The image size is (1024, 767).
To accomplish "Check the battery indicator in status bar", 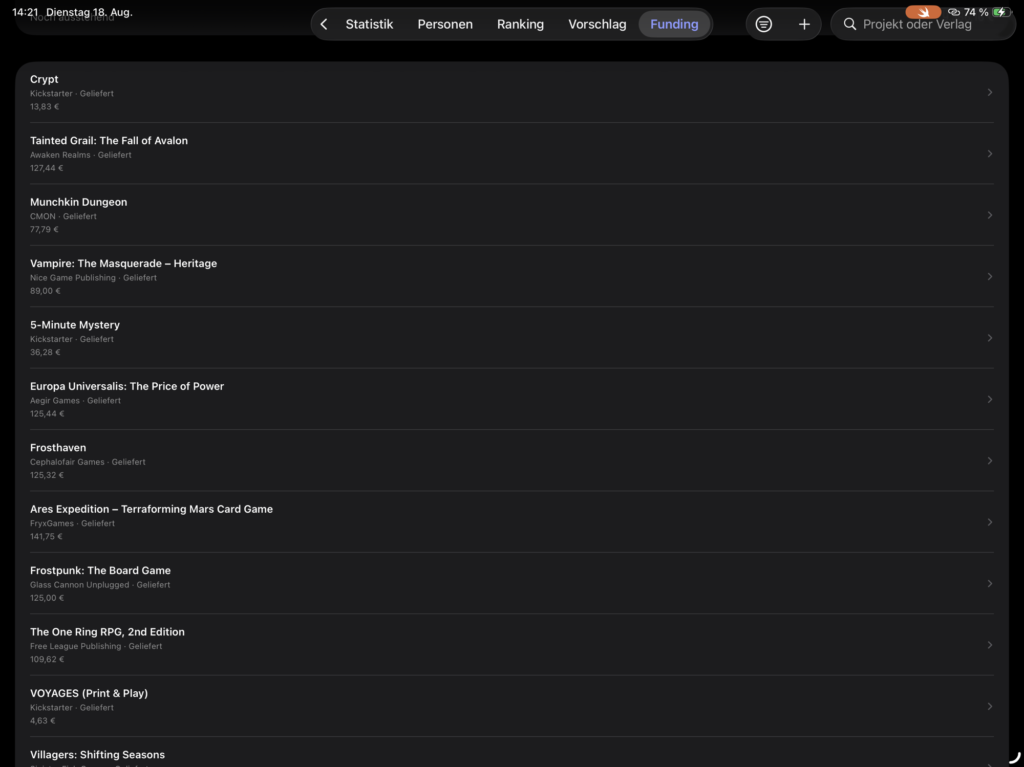I will tap(1000, 12).
